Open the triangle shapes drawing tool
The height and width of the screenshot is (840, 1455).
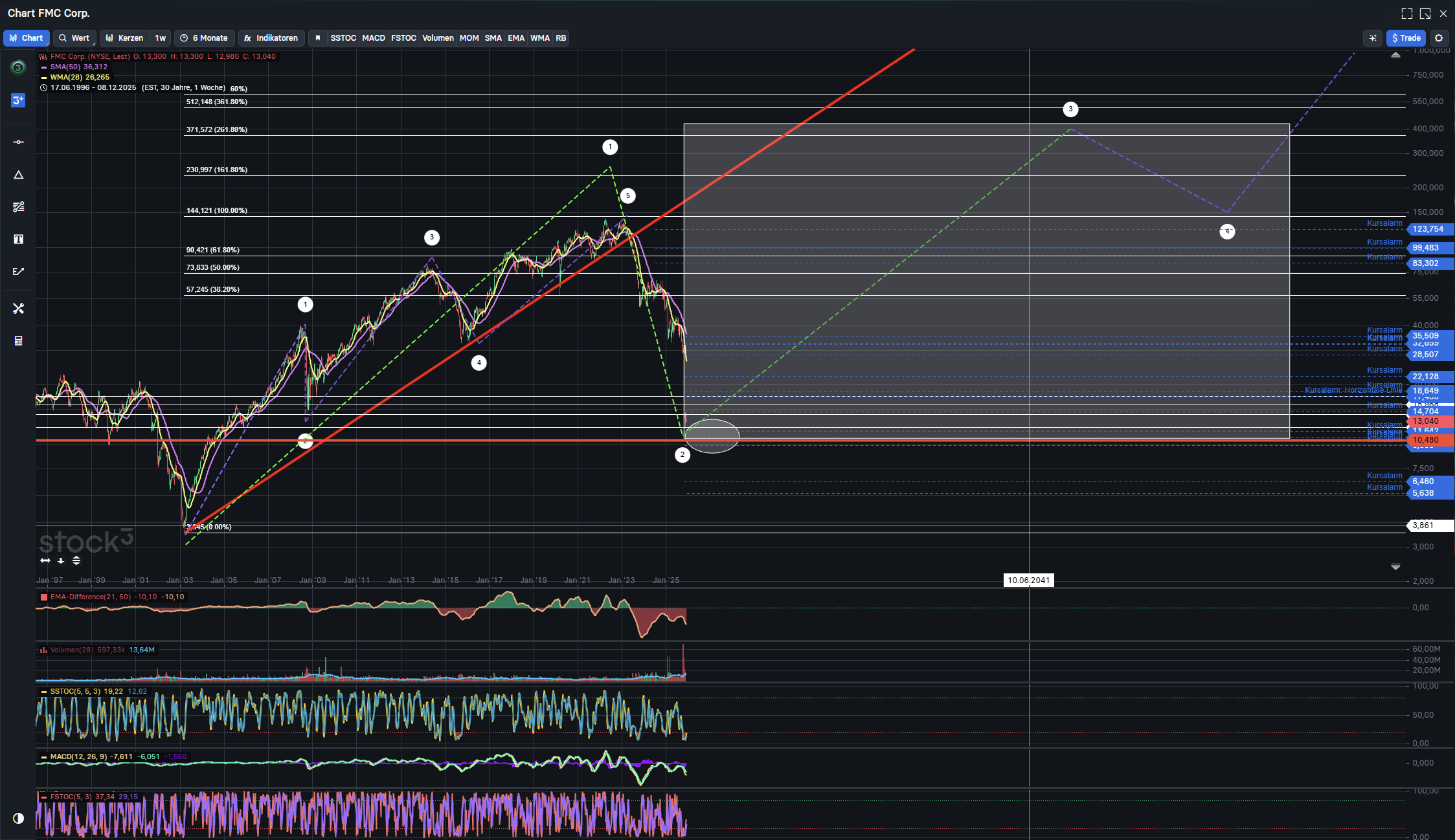coord(18,175)
